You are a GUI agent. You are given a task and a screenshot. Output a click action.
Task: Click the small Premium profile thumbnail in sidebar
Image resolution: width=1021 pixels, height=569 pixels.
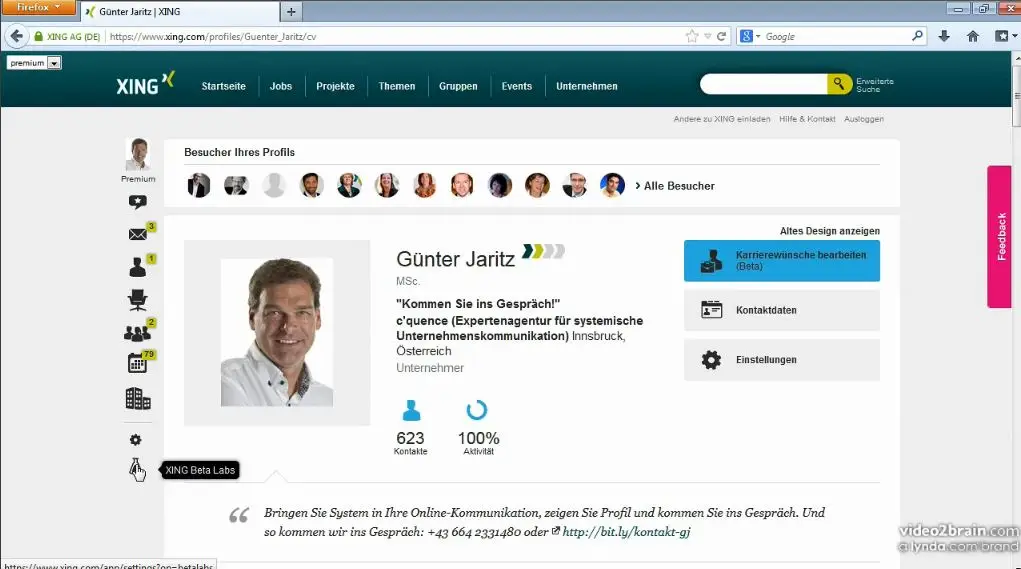coord(137,154)
